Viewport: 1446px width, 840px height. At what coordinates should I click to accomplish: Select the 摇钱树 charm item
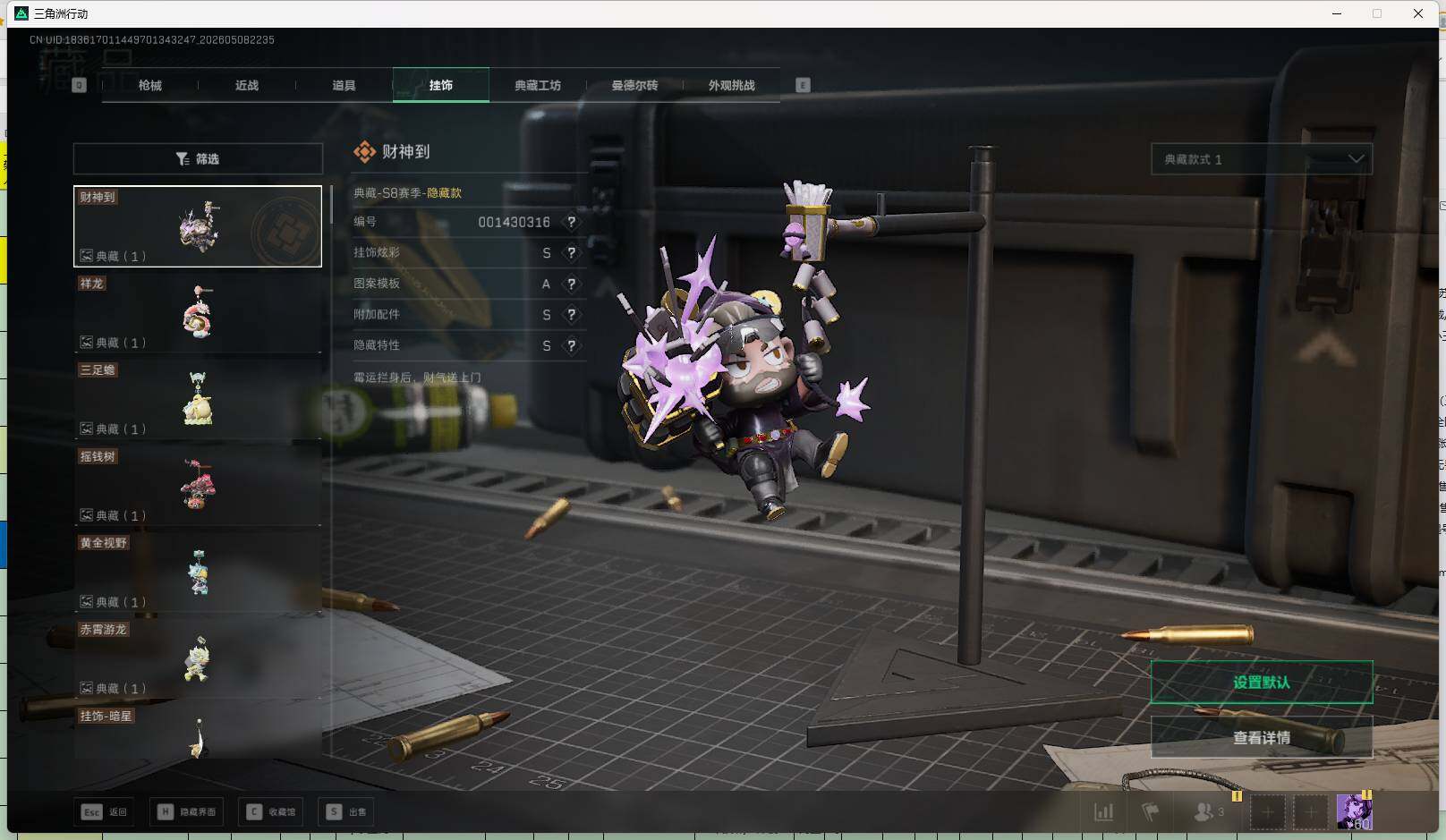point(198,486)
